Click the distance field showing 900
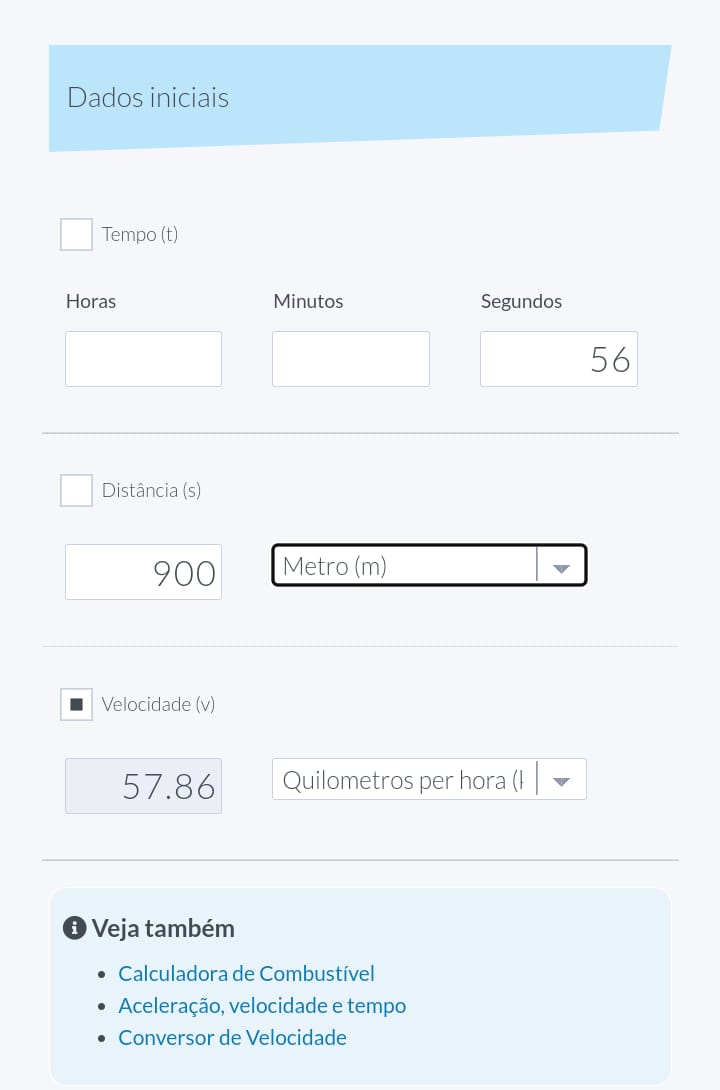The image size is (720, 1090). 143,572
